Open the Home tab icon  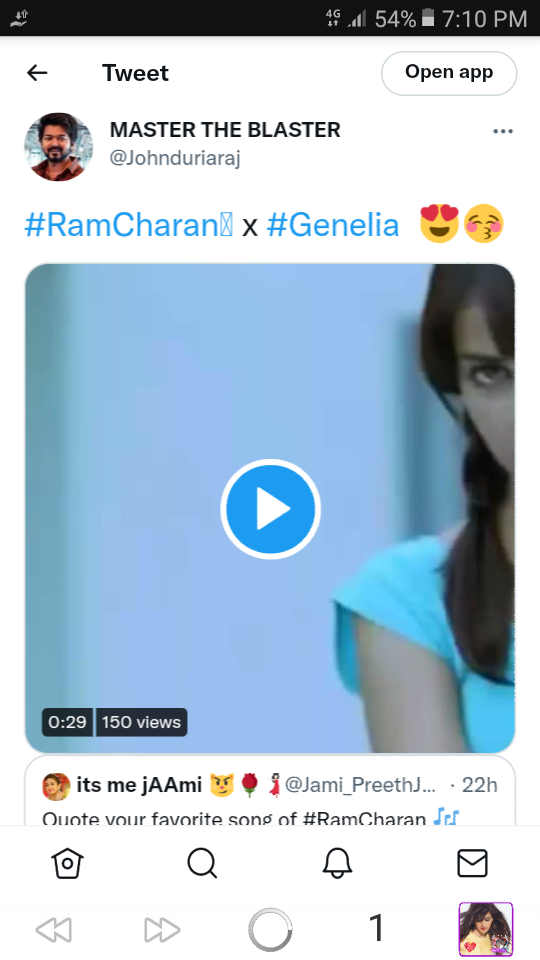pos(67,864)
